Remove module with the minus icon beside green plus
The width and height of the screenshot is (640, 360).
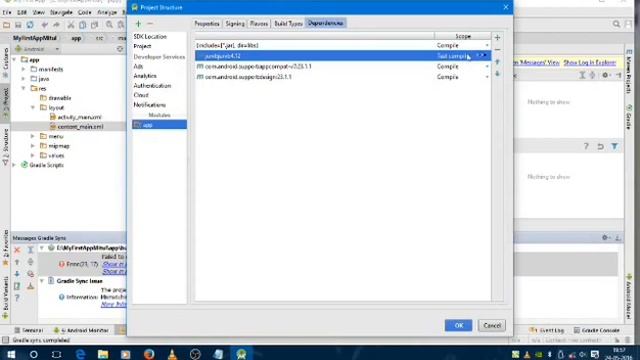(150, 24)
